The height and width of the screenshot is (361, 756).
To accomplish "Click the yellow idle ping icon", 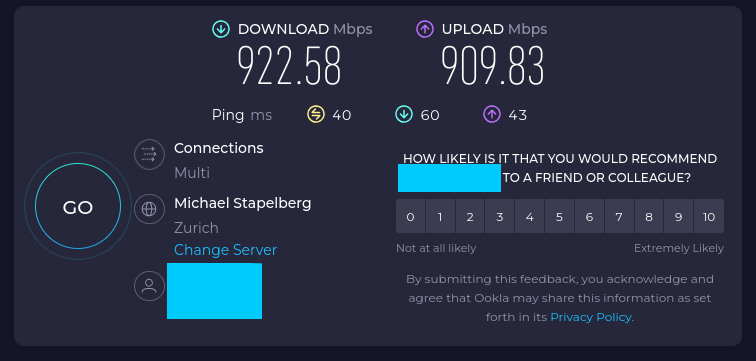I will coord(316,115).
